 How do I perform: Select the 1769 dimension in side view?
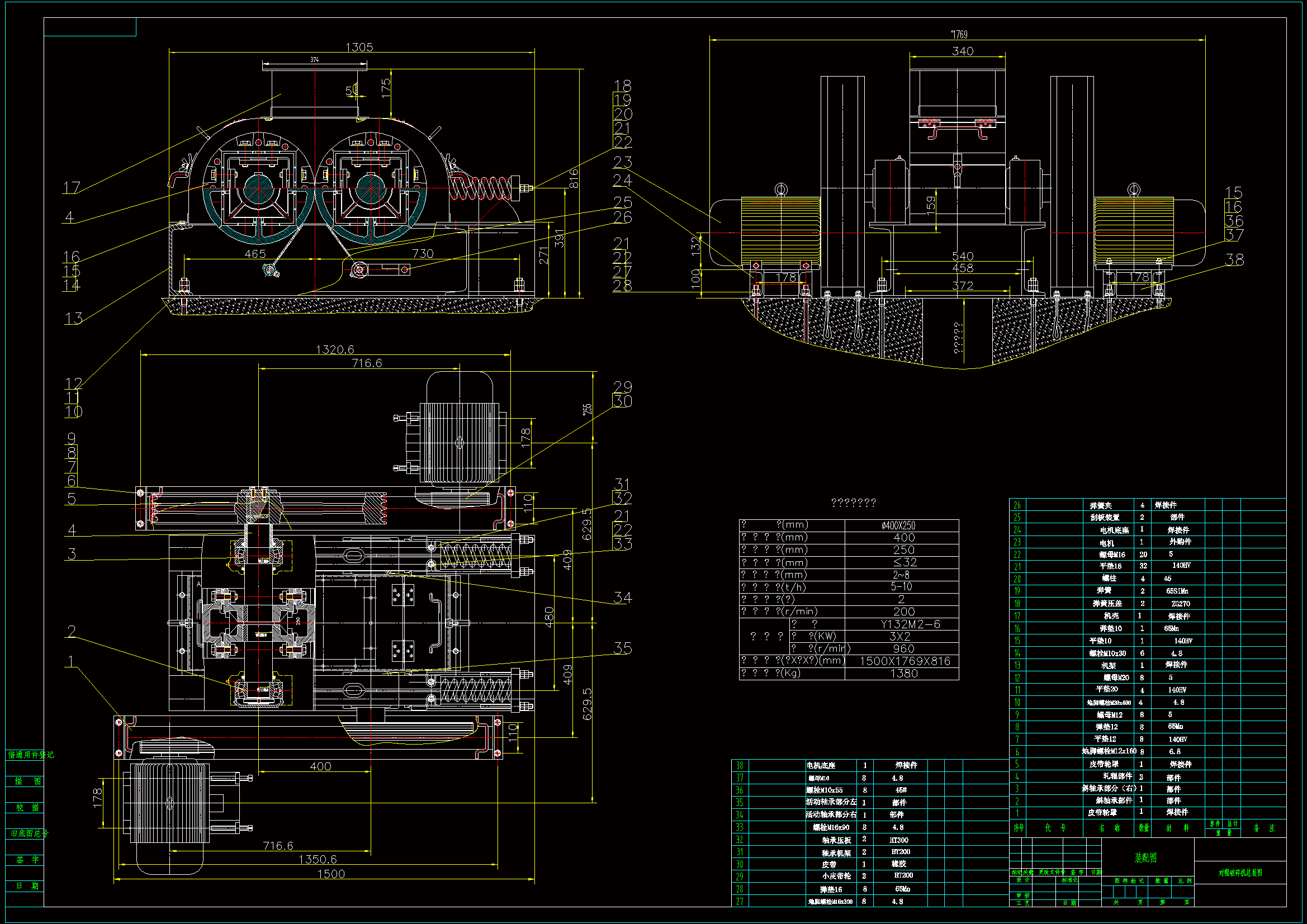pyautogui.click(x=959, y=35)
